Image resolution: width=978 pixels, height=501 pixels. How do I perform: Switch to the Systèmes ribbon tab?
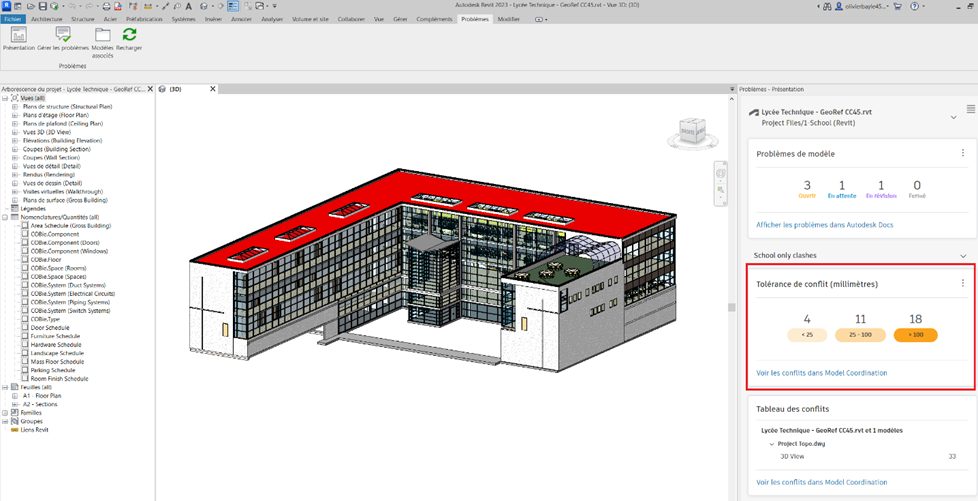183,19
